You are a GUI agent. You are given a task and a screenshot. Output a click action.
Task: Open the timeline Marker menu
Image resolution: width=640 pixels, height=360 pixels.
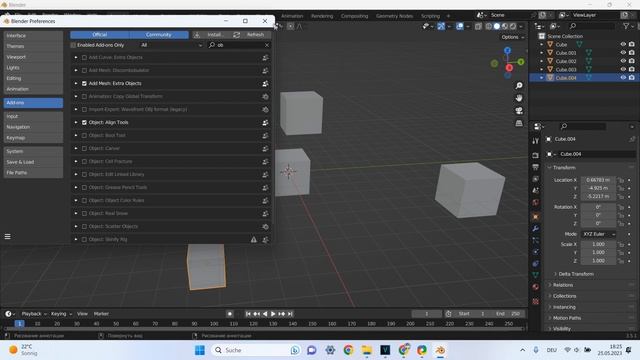click(101, 314)
